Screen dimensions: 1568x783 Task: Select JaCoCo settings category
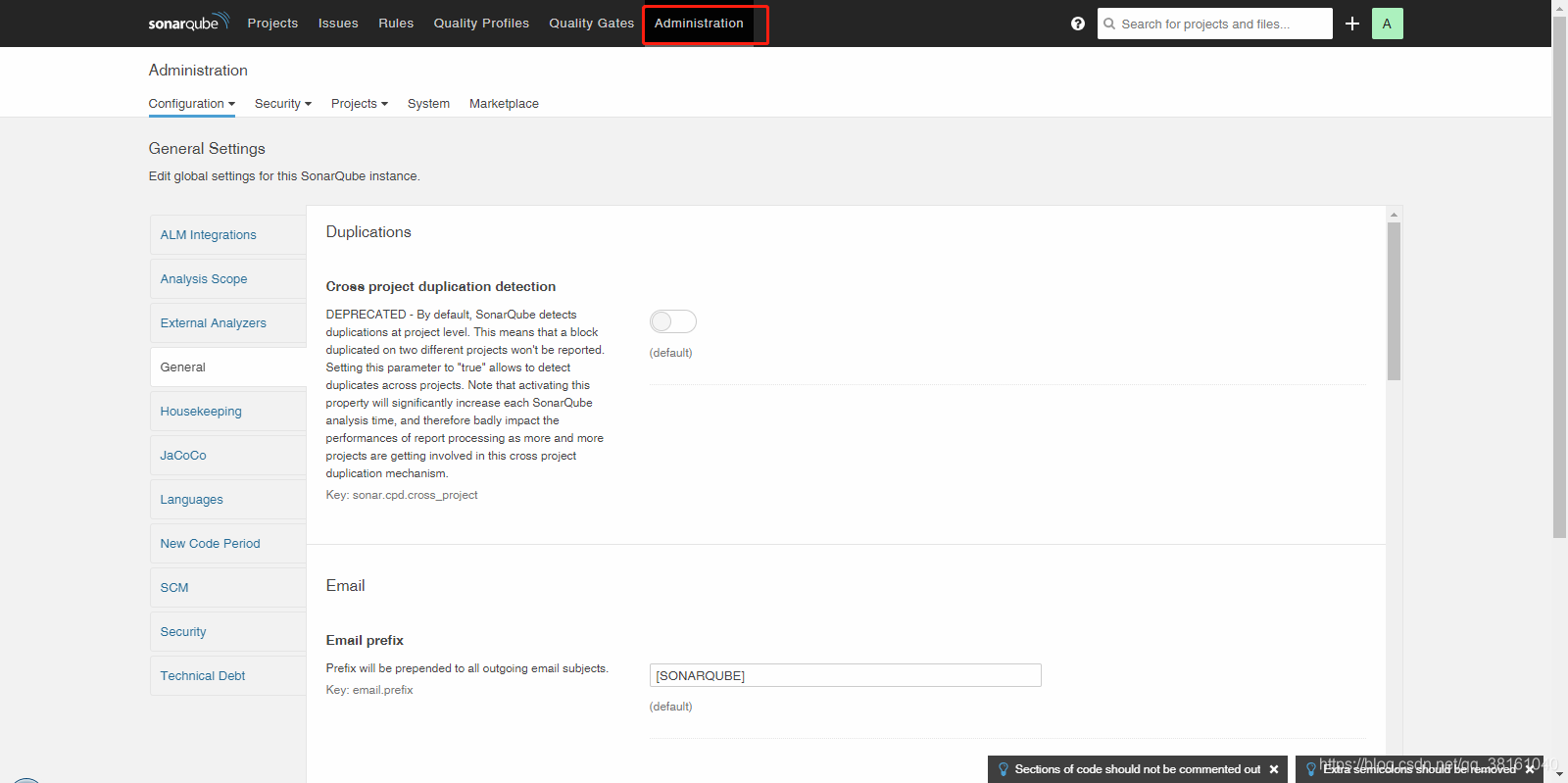click(x=228, y=456)
